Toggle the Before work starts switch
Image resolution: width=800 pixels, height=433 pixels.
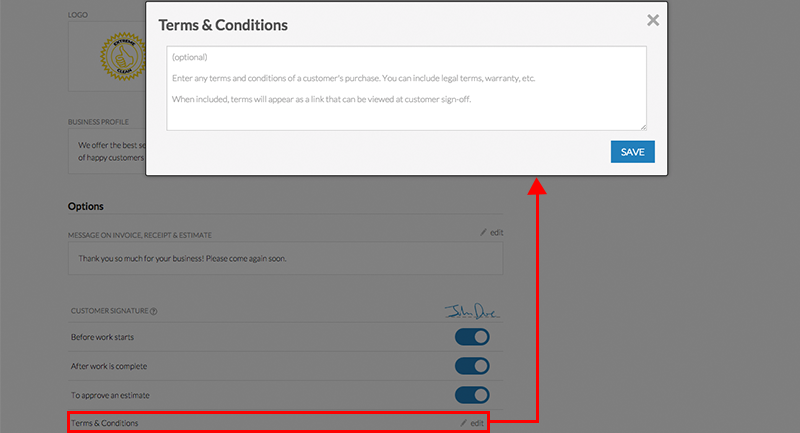(472, 337)
